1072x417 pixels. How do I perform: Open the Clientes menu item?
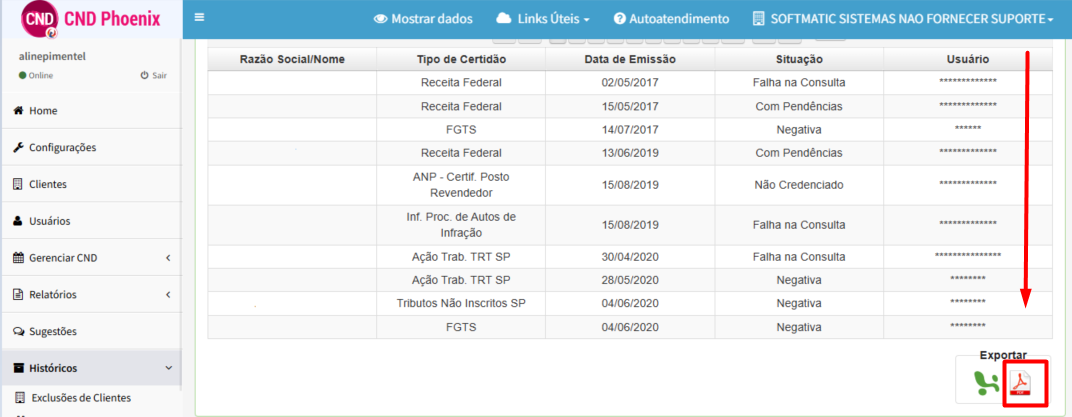click(x=91, y=185)
